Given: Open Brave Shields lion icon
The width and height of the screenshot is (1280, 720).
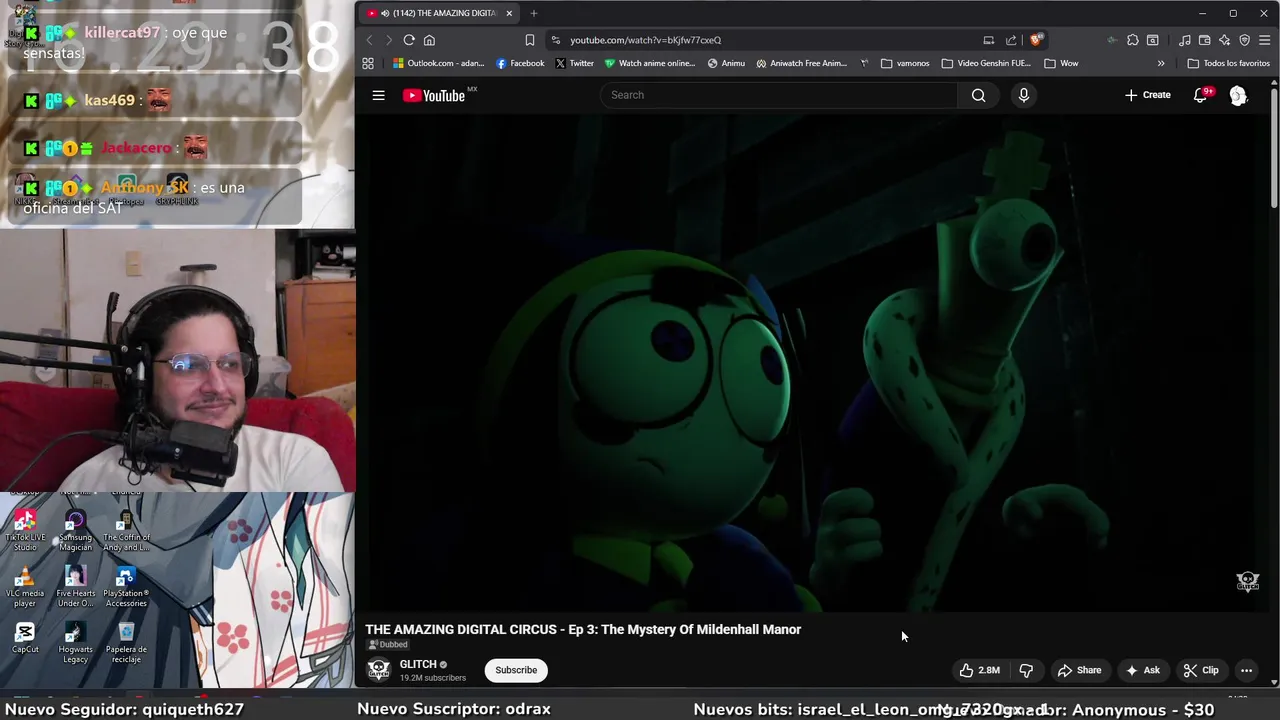Looking at the screenshot, I should pyautogui.click(x=1036, y=40).
